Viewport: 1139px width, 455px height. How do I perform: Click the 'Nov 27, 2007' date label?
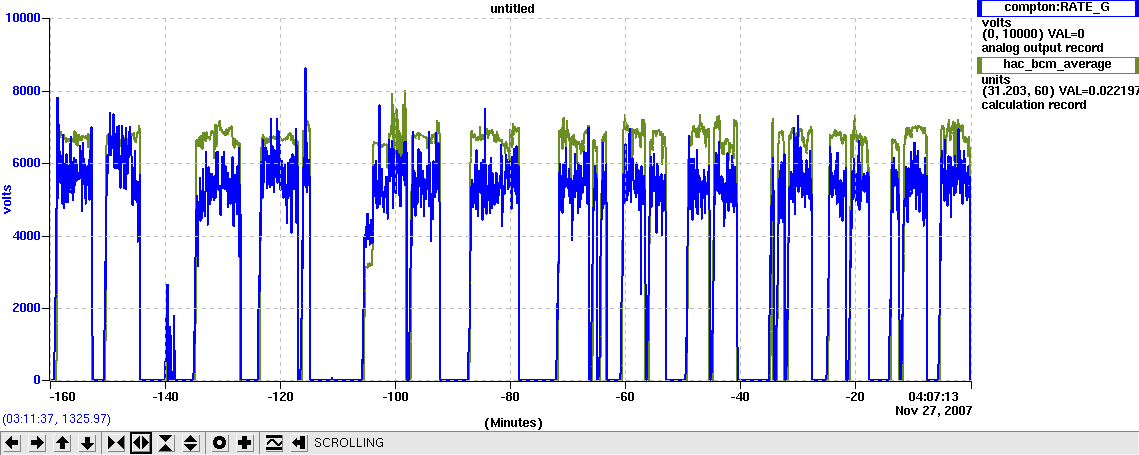934,410
